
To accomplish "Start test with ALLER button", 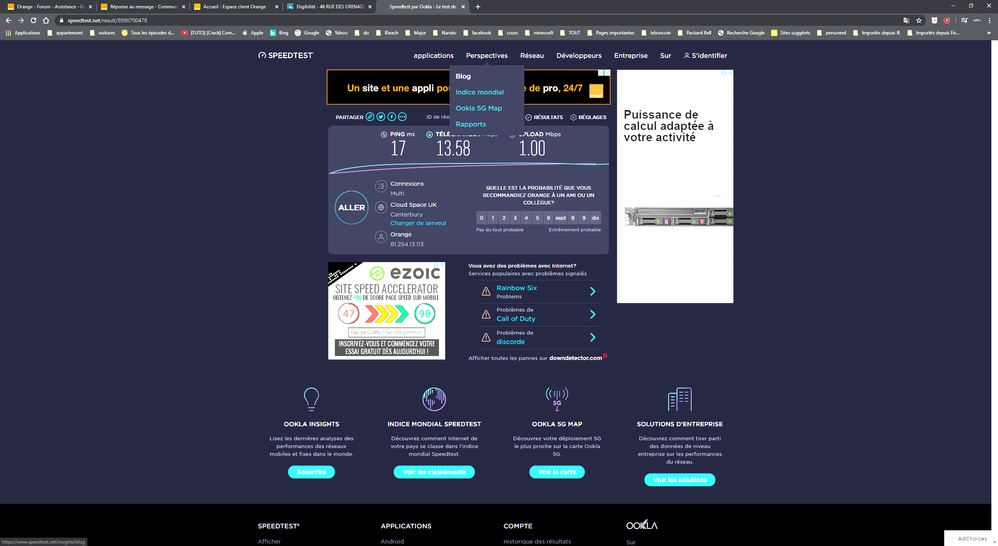I will (351, 207).
